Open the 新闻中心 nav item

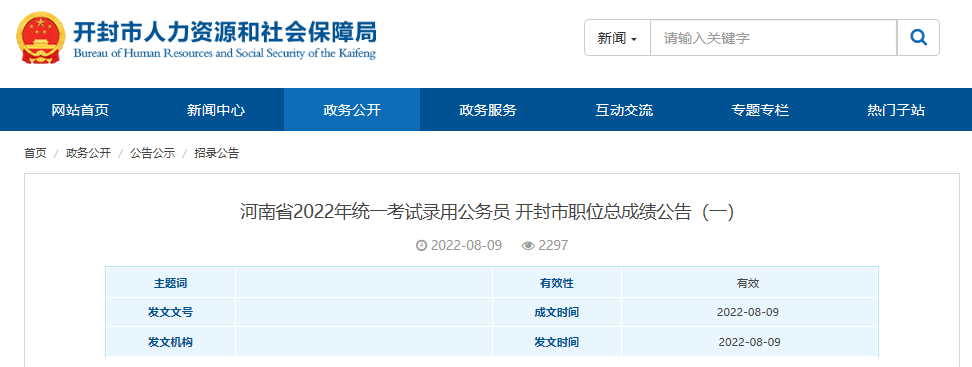click(x=216, y=110)
